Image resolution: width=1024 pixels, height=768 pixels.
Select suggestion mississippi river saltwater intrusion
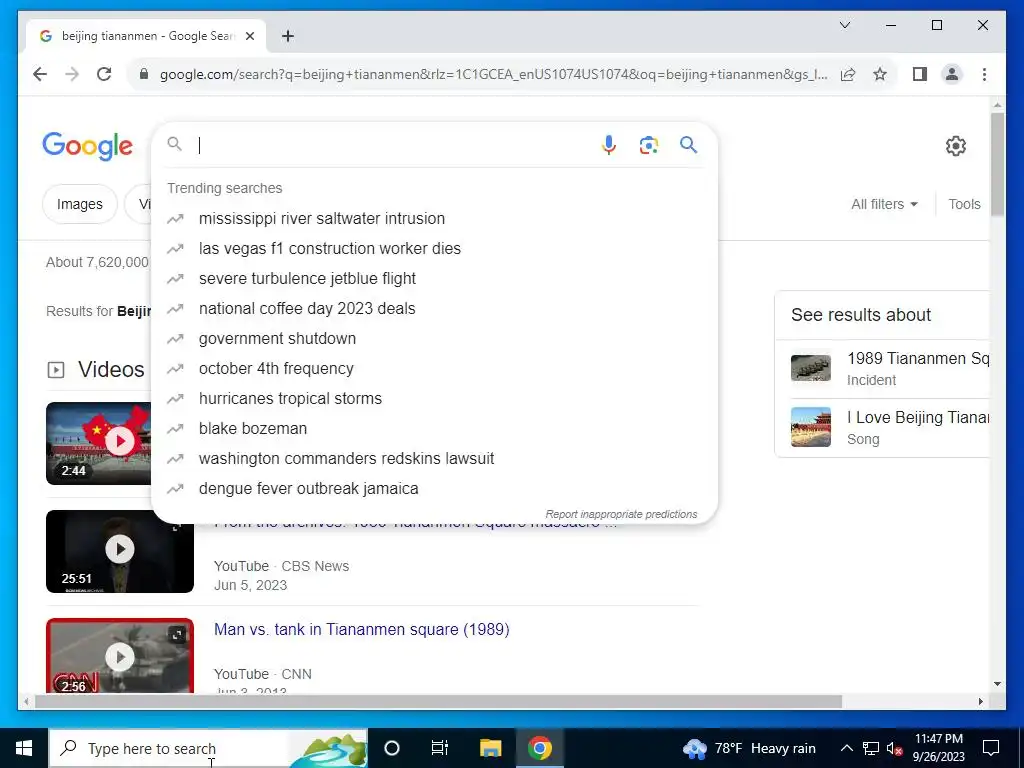(434, 218)
